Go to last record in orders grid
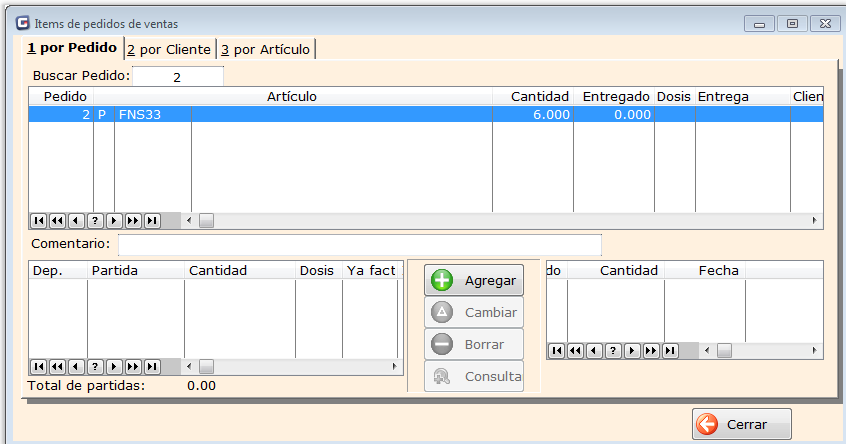 point(152,220)
